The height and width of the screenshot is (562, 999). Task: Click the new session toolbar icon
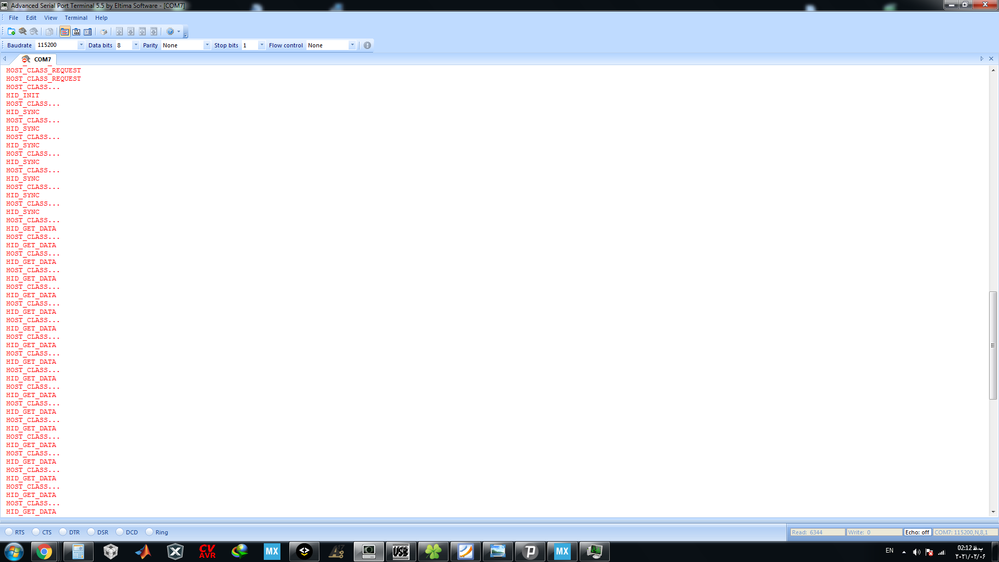(x=11, y=31)
